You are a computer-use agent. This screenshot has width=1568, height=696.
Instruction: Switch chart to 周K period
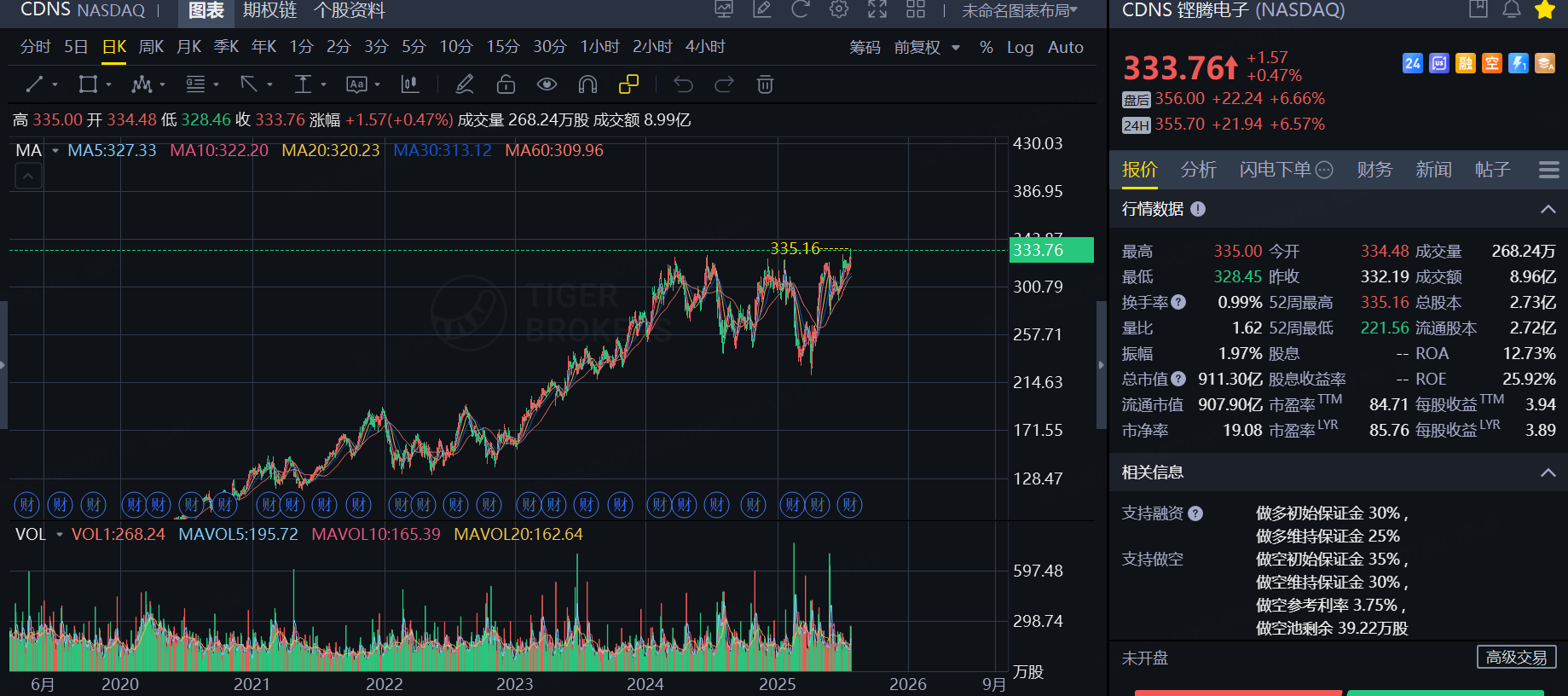point(151,47)
